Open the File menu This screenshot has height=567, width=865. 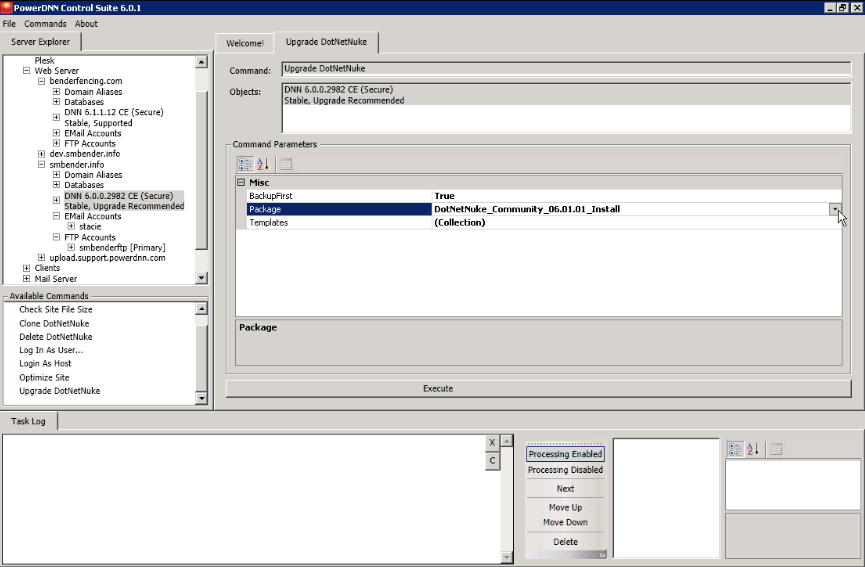9,24
